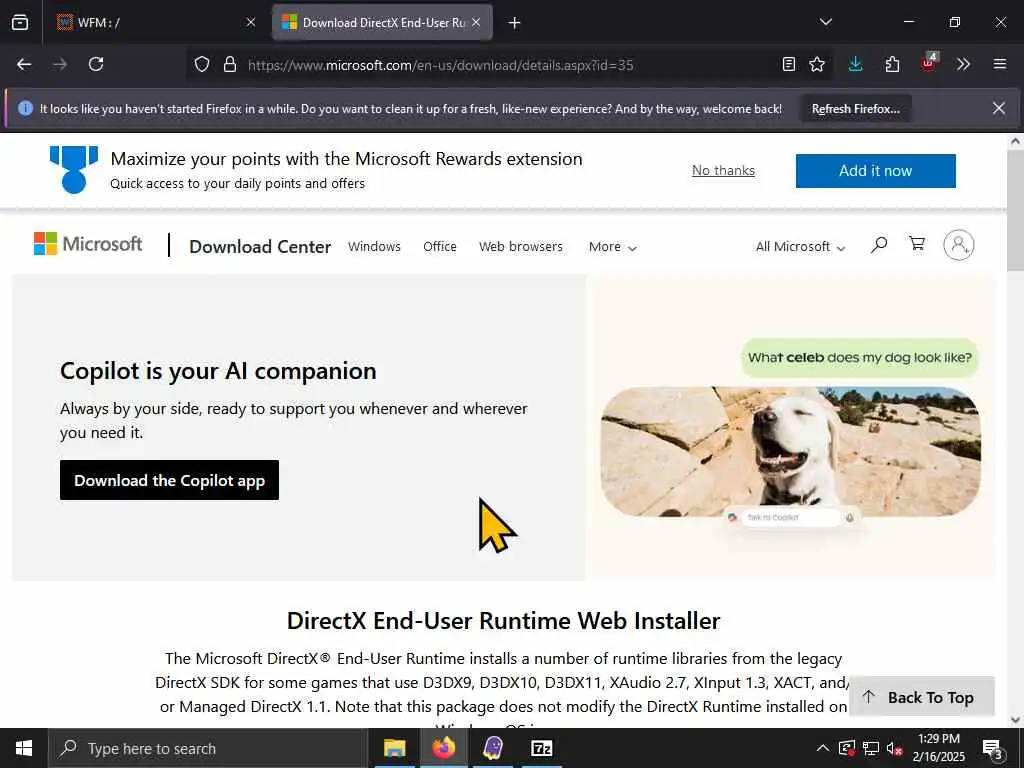Open the red extension icon with badge

(x=928, y=63)
